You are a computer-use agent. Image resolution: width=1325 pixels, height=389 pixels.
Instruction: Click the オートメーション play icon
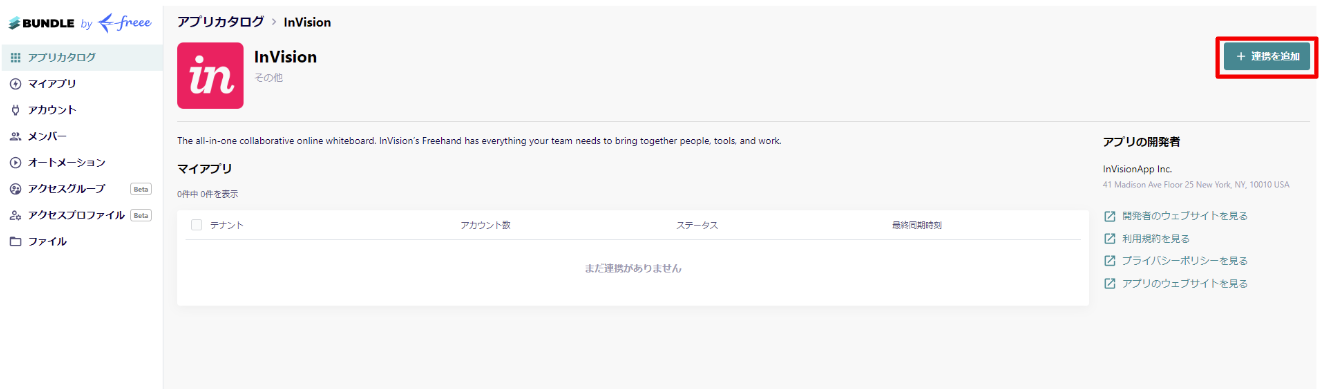point(15,162)
